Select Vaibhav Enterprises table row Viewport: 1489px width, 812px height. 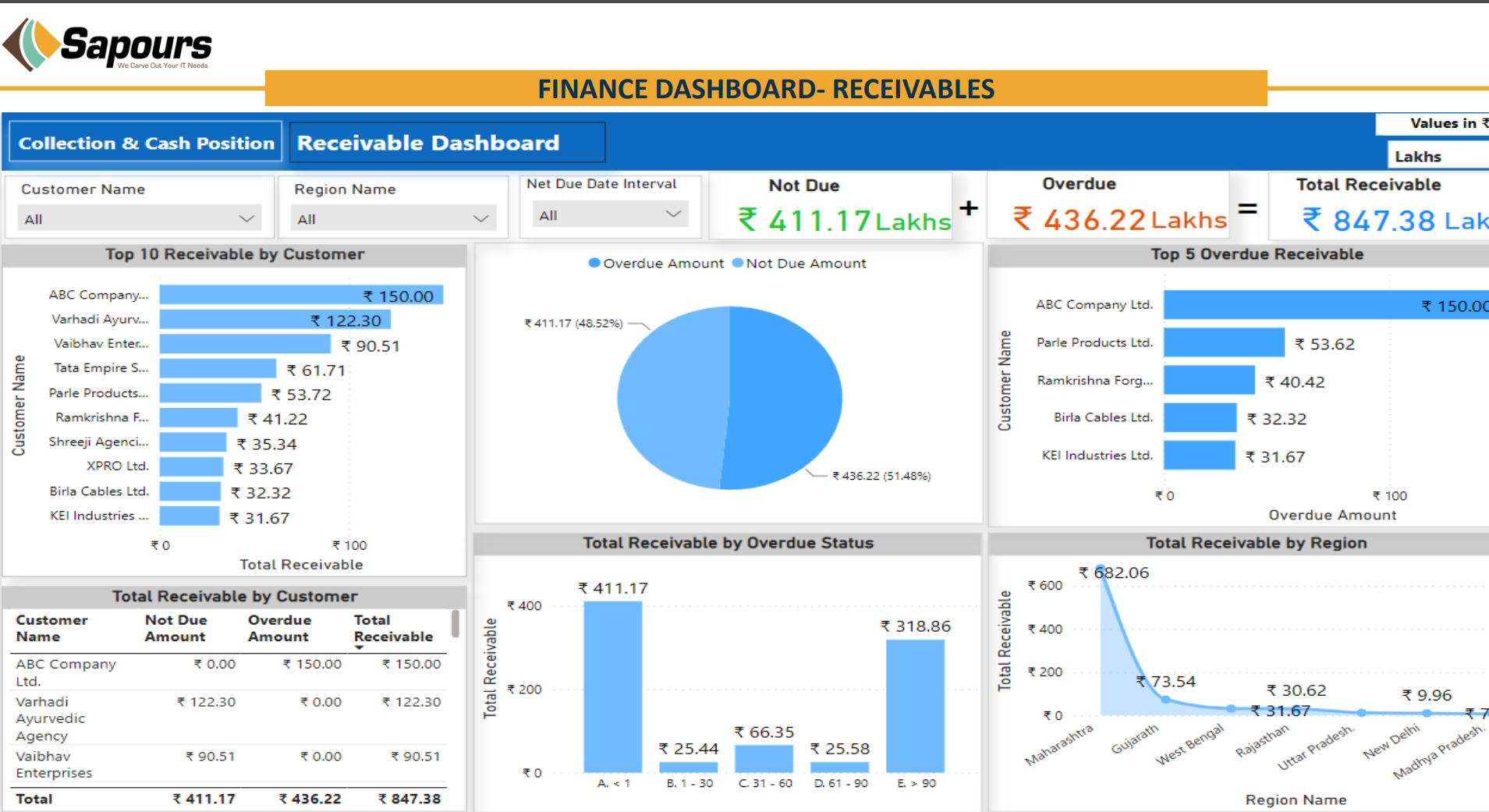229,764
